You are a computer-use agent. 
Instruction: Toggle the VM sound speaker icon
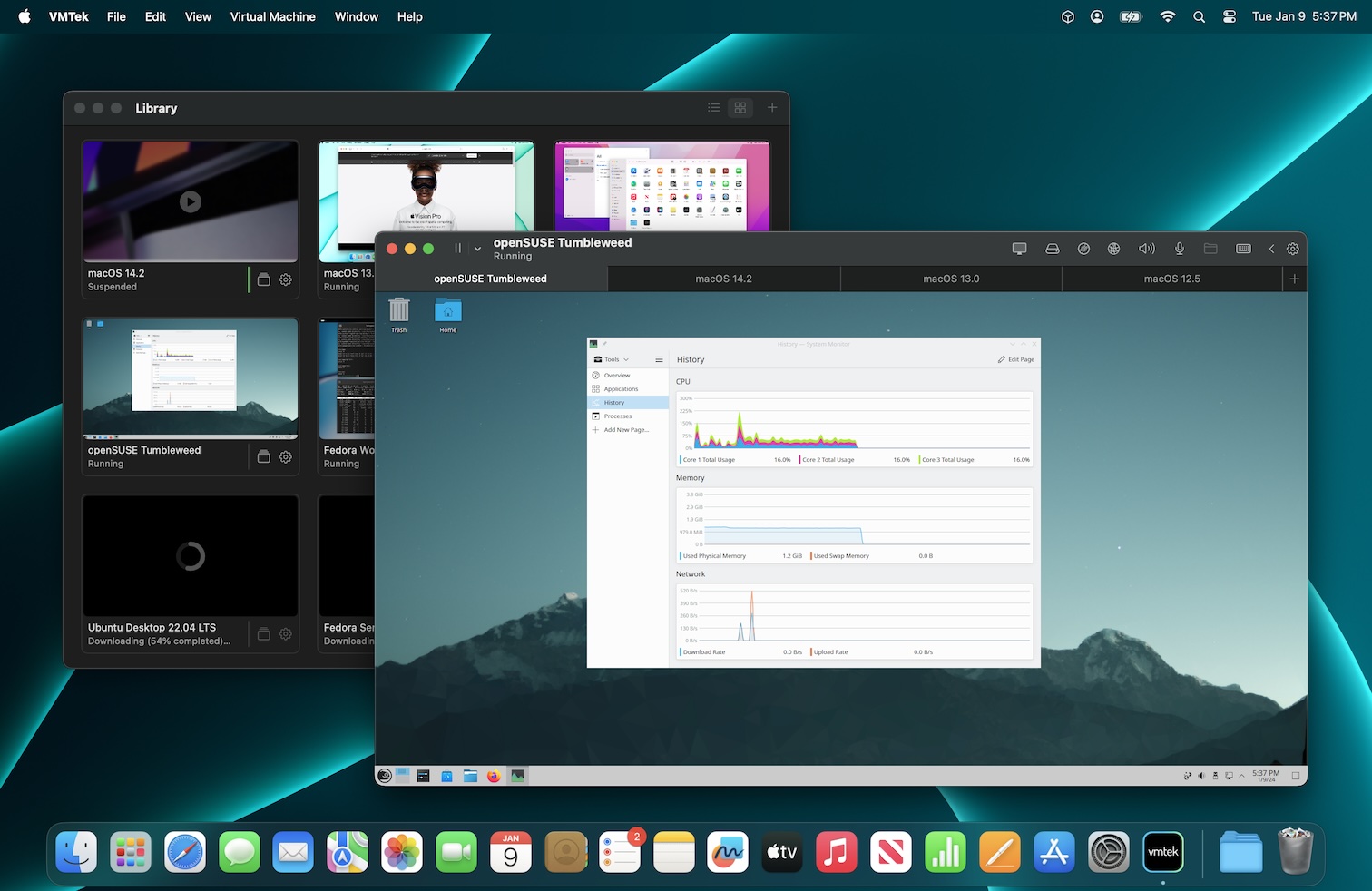click(1147, 249)
